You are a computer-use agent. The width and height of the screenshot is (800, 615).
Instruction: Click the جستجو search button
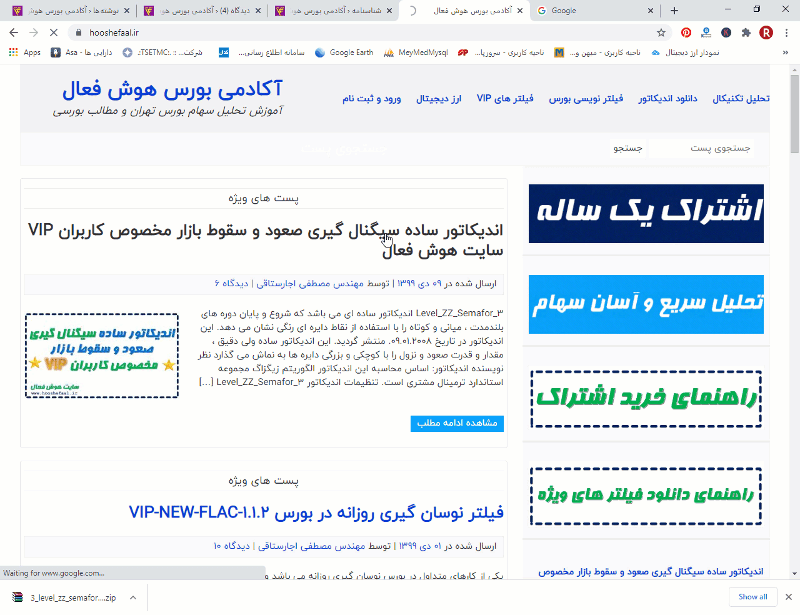628,149
